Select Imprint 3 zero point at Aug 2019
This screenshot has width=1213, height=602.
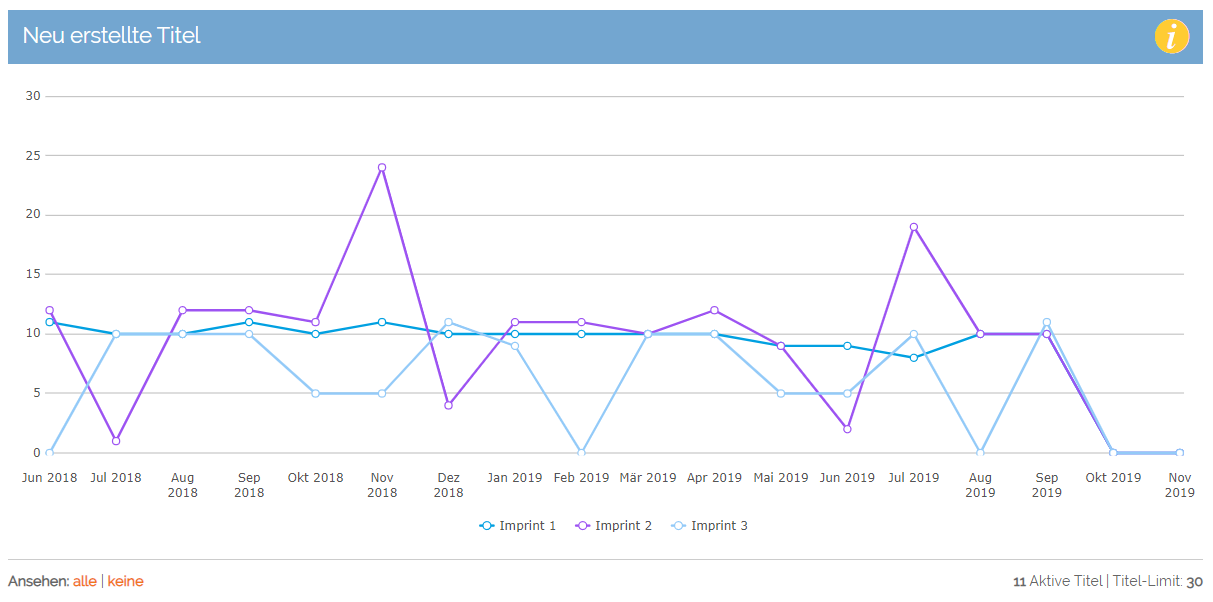coord(980,453)
